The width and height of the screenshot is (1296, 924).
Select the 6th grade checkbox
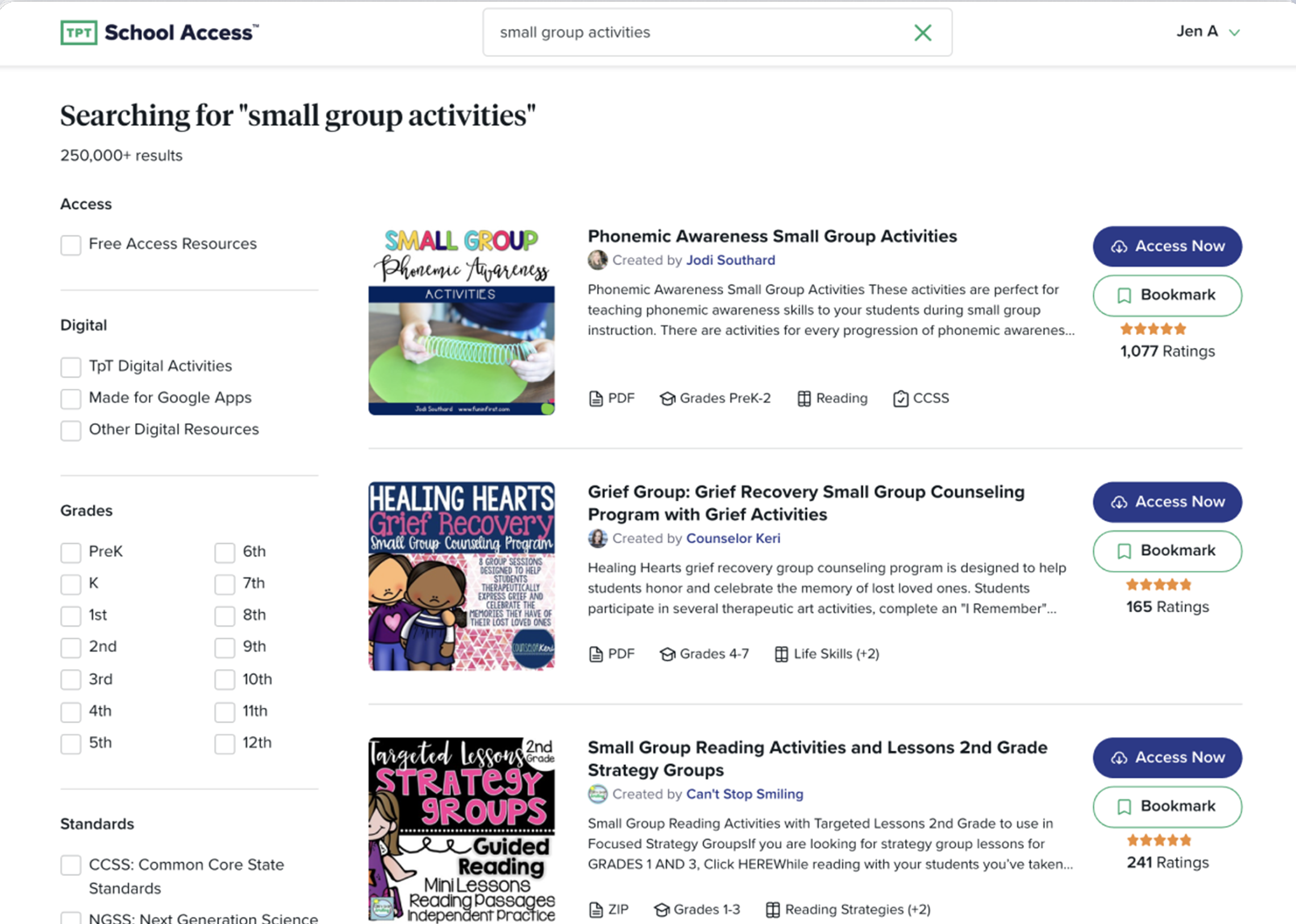click(x=224, y=552)
